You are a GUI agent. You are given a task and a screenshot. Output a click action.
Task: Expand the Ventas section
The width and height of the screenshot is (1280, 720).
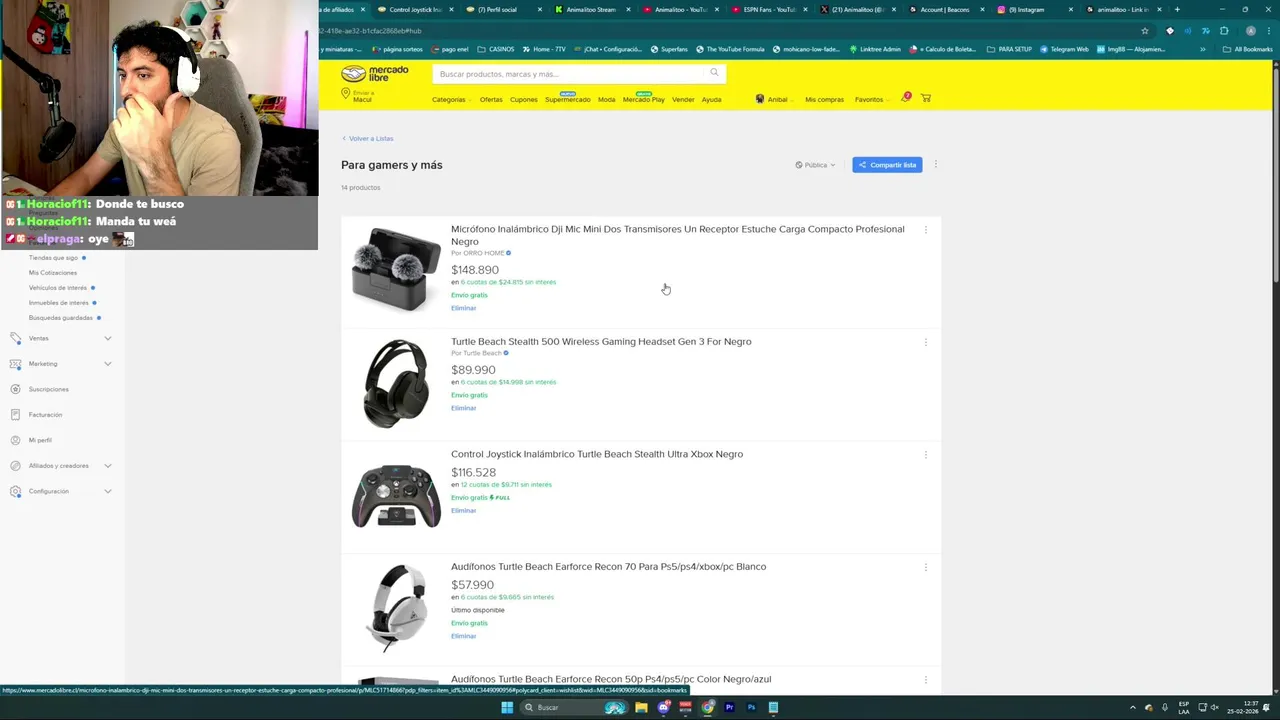(107, 338)
